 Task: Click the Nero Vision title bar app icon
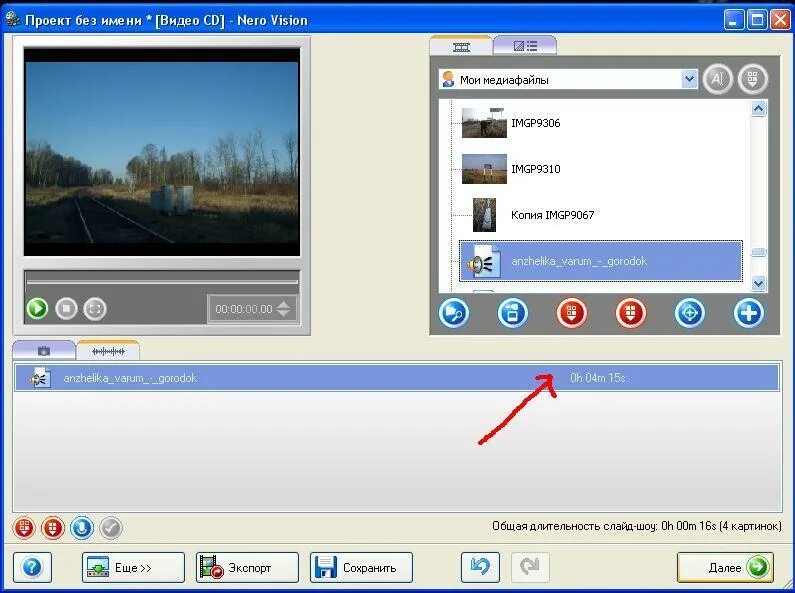click(12, 20)
